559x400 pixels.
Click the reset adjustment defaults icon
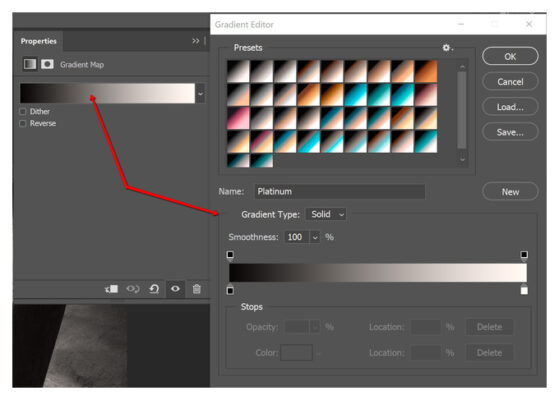[154, 289]
